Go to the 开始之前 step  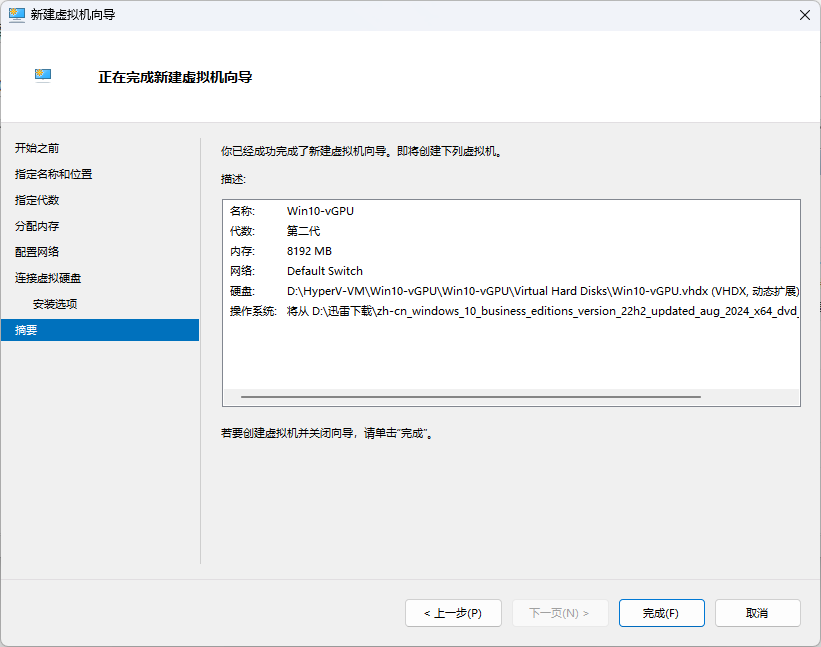pos(37,148)
